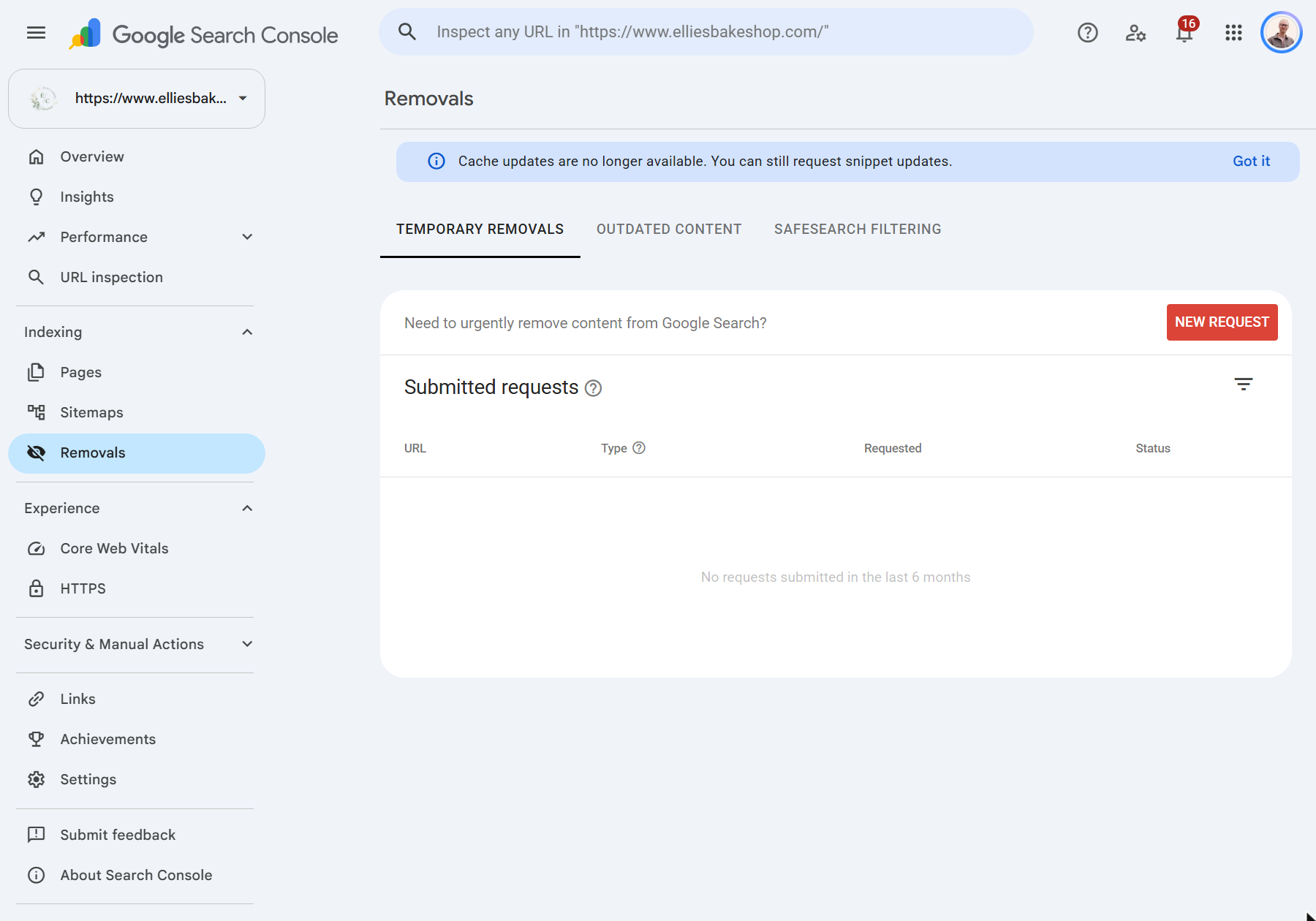The height and width of the screenshot is (921, 1316).
Task: Open the hamburger main menu
Action: point(36,32)
